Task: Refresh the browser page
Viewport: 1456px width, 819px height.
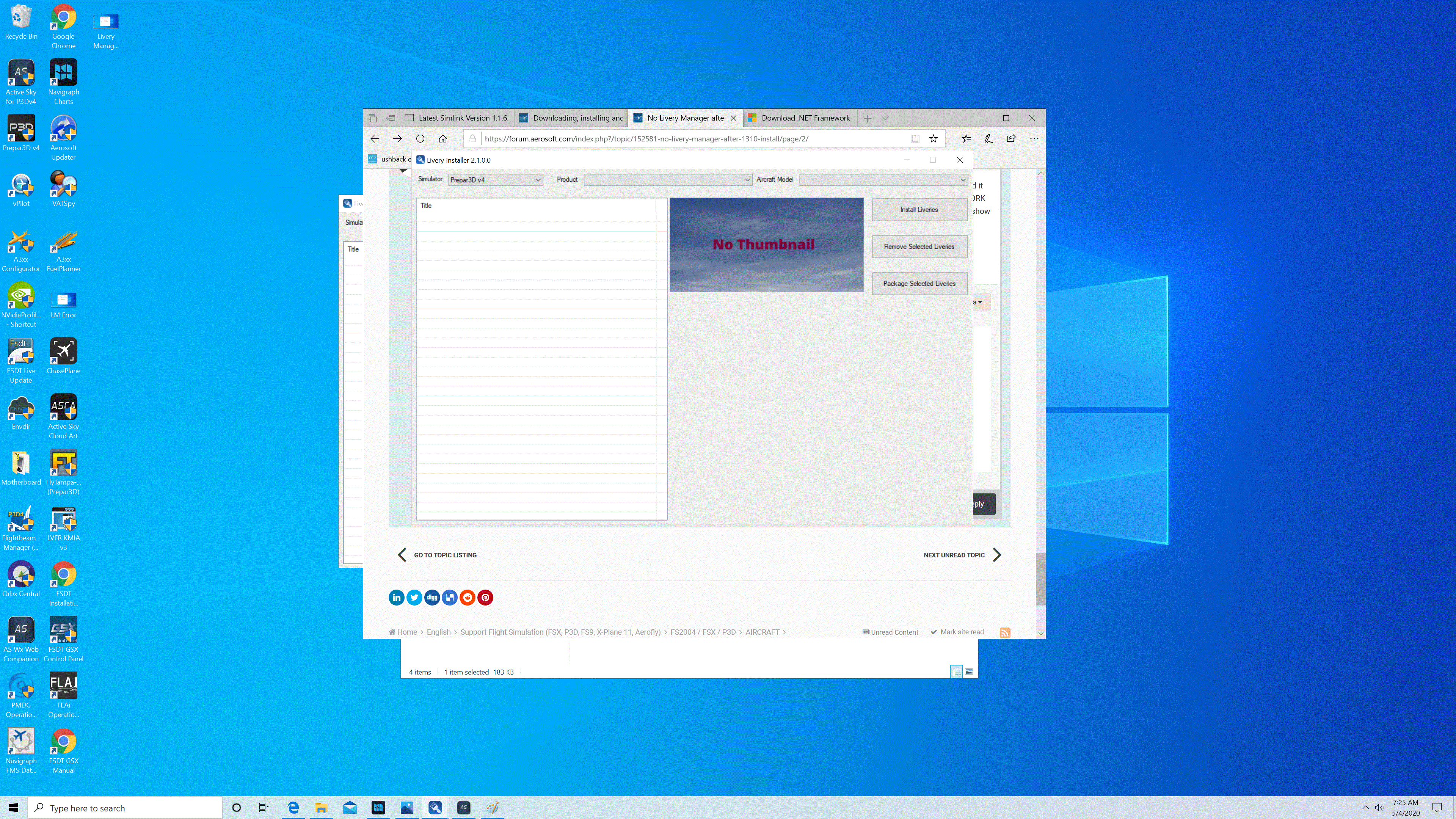Action: [x=420, y=138]
